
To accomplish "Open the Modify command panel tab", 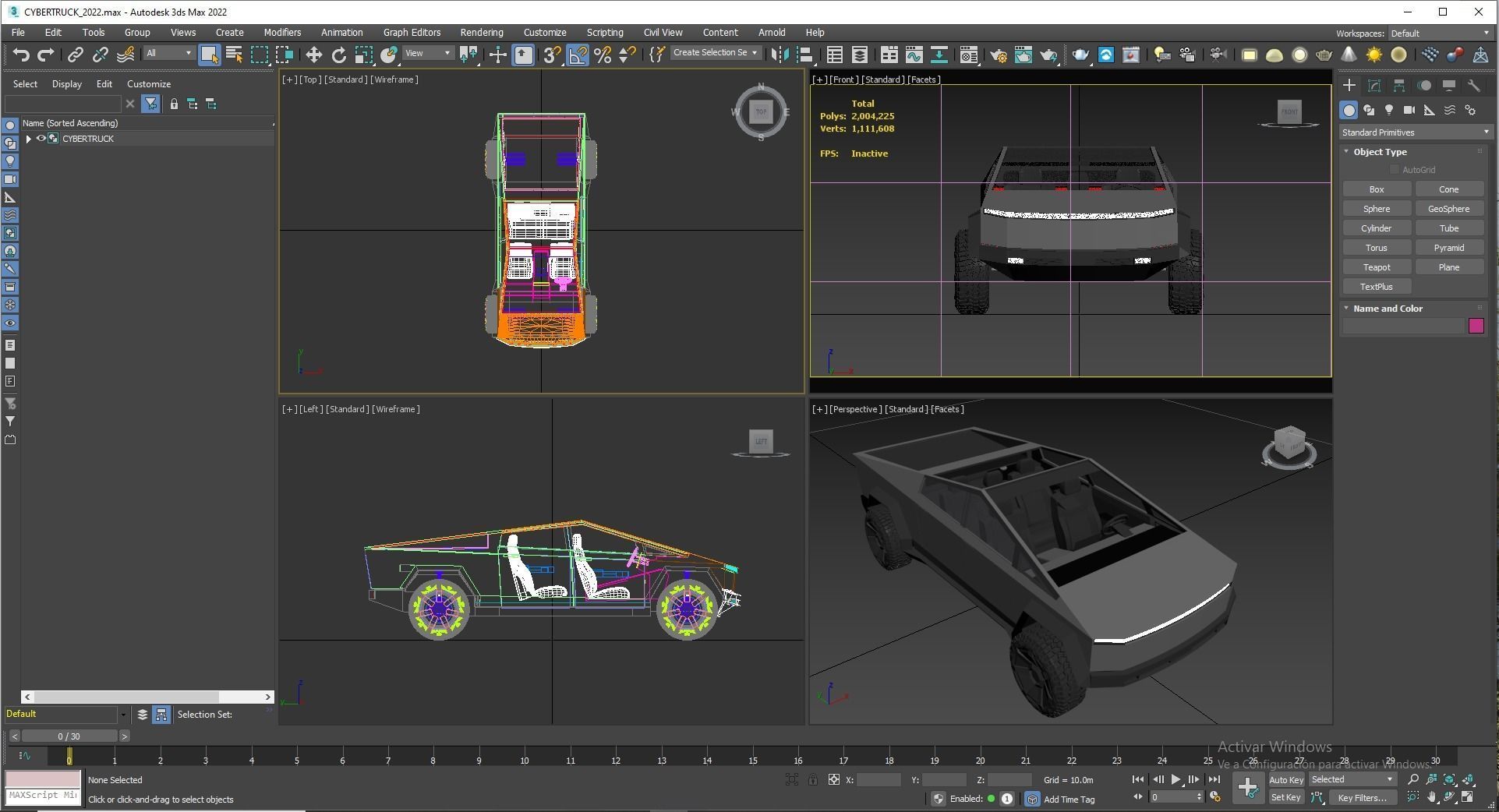I will click(x=1374, y=86).
